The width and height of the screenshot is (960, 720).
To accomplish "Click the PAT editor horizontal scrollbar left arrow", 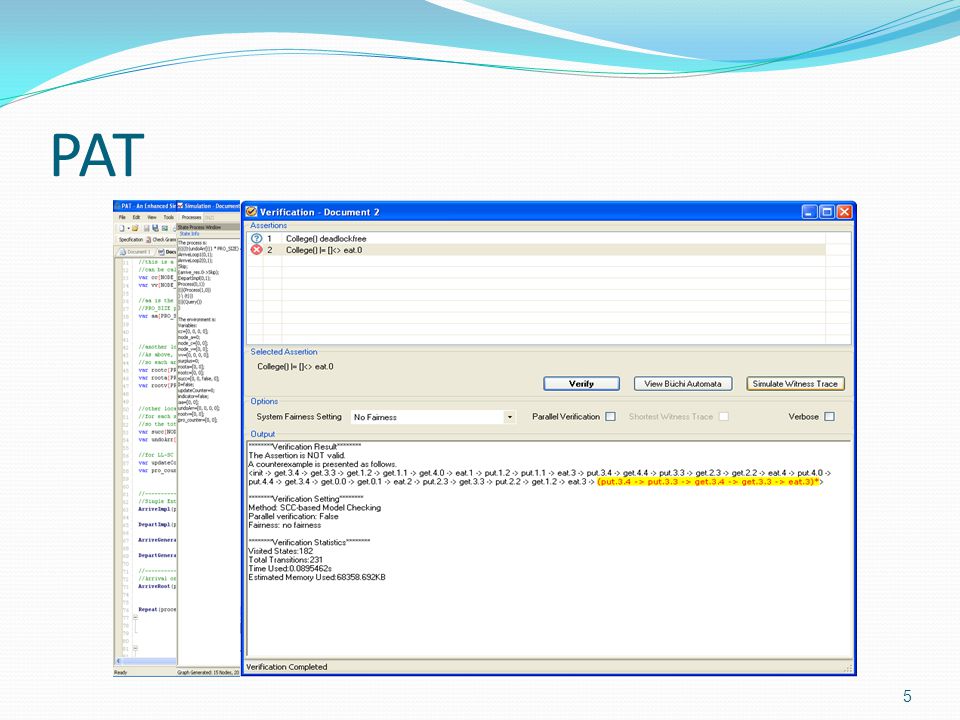I will (118, 661).
